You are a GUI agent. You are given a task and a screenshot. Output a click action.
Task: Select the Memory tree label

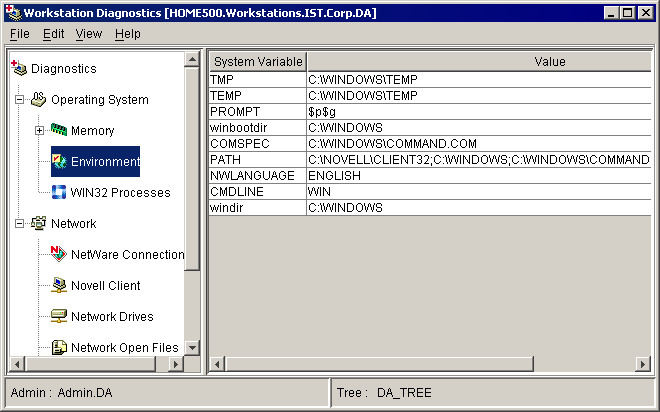(93, 130)
